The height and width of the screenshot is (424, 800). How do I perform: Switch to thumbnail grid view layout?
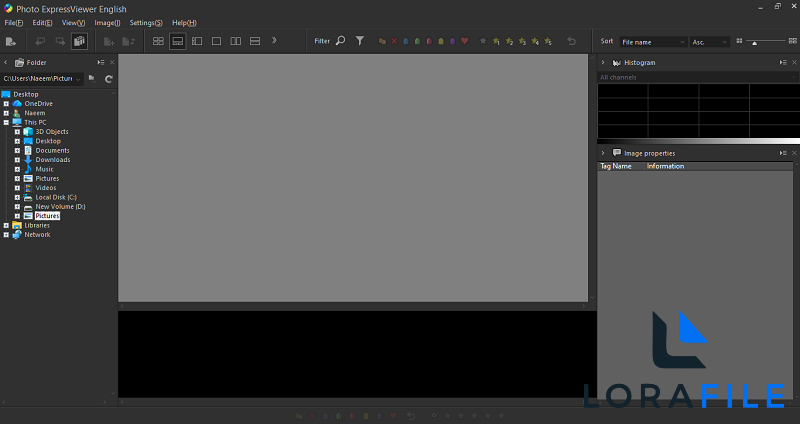click(x=158, y=41)
